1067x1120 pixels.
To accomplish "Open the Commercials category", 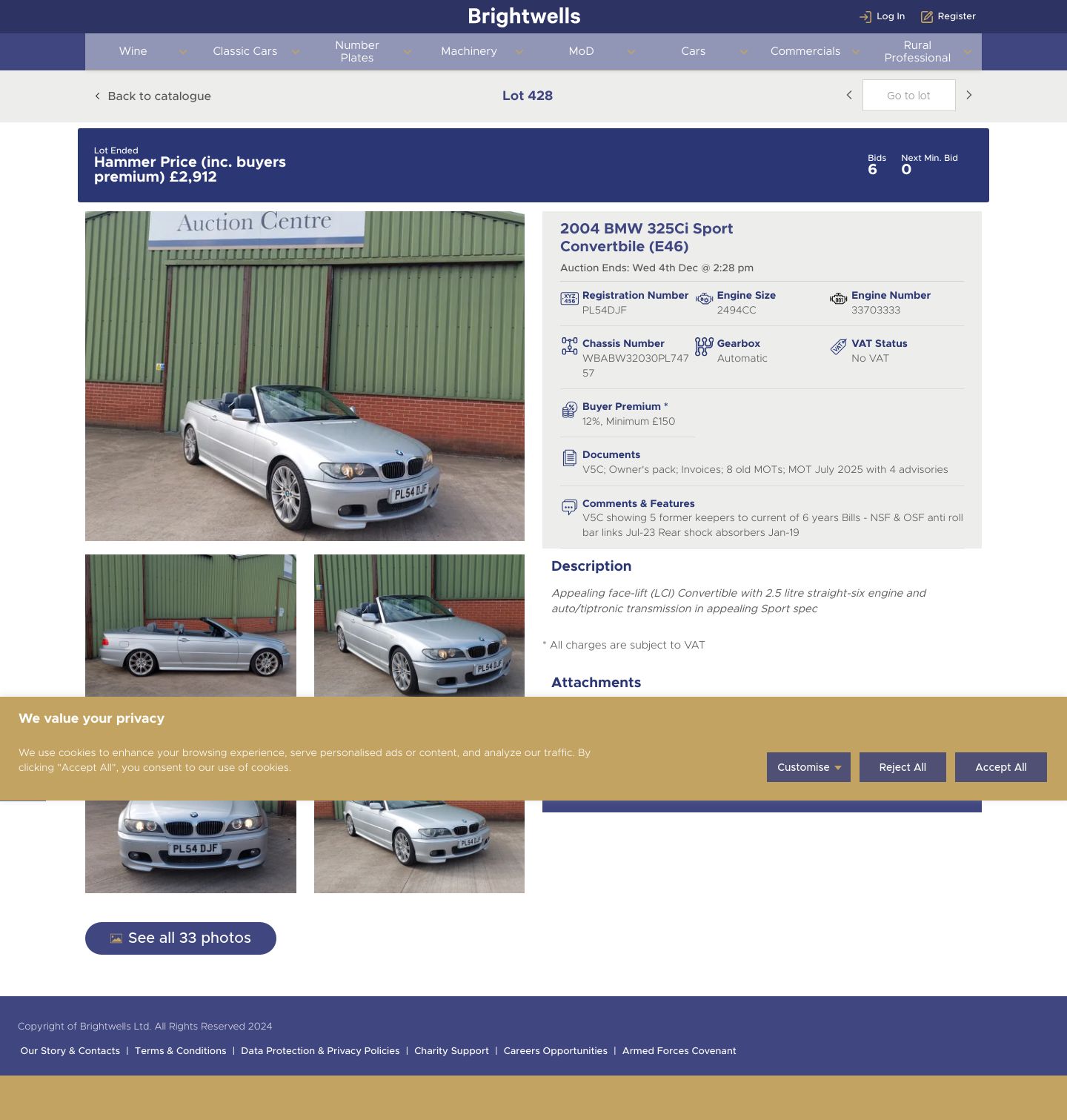I will coord(805,51).
